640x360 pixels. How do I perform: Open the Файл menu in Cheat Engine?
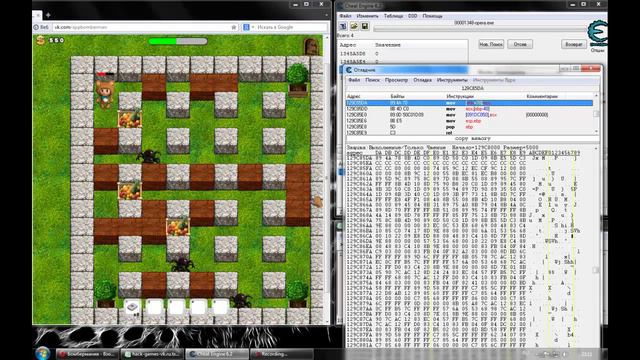tap(345, 16)
